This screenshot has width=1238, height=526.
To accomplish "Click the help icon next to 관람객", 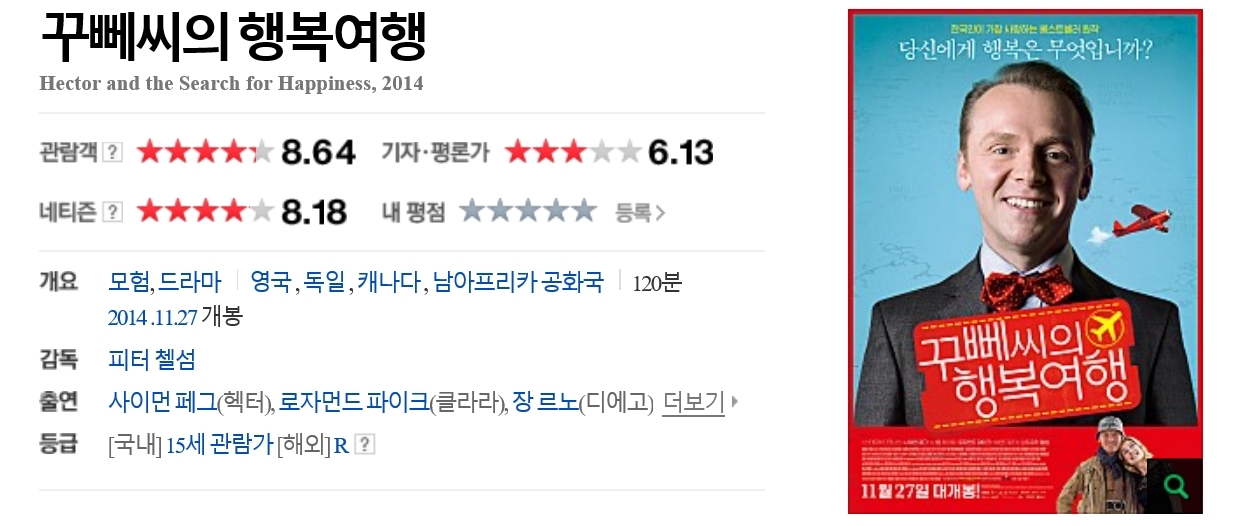I will [x=113, y=152].
